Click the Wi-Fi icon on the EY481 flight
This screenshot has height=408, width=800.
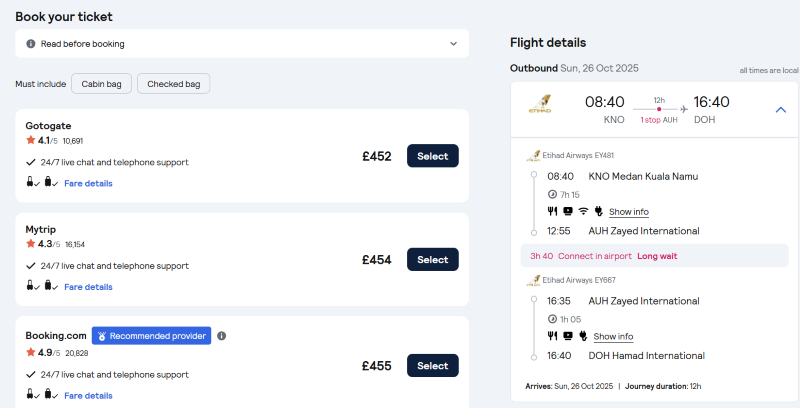583,211
